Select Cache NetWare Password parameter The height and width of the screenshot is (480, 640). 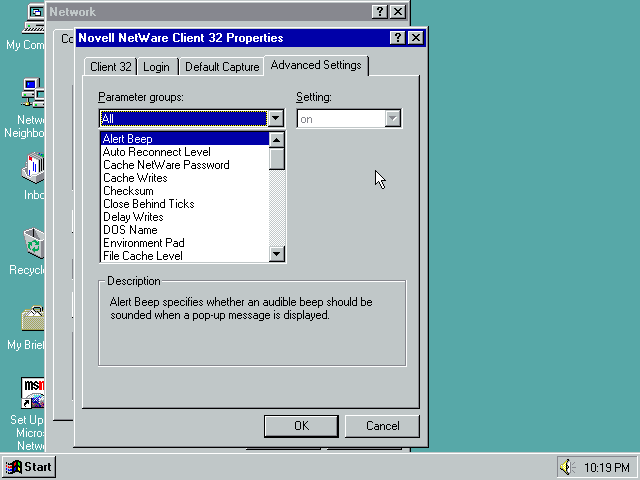point(184,165)
